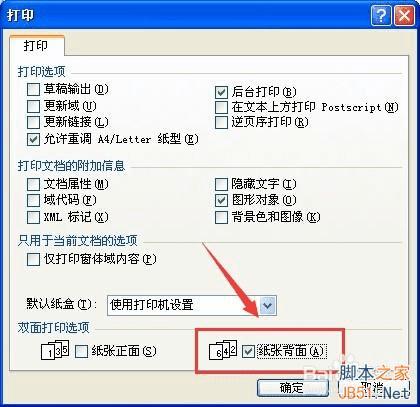Click the help question mark icon
This screenshot has height=407, width=420.
point(381,15)
